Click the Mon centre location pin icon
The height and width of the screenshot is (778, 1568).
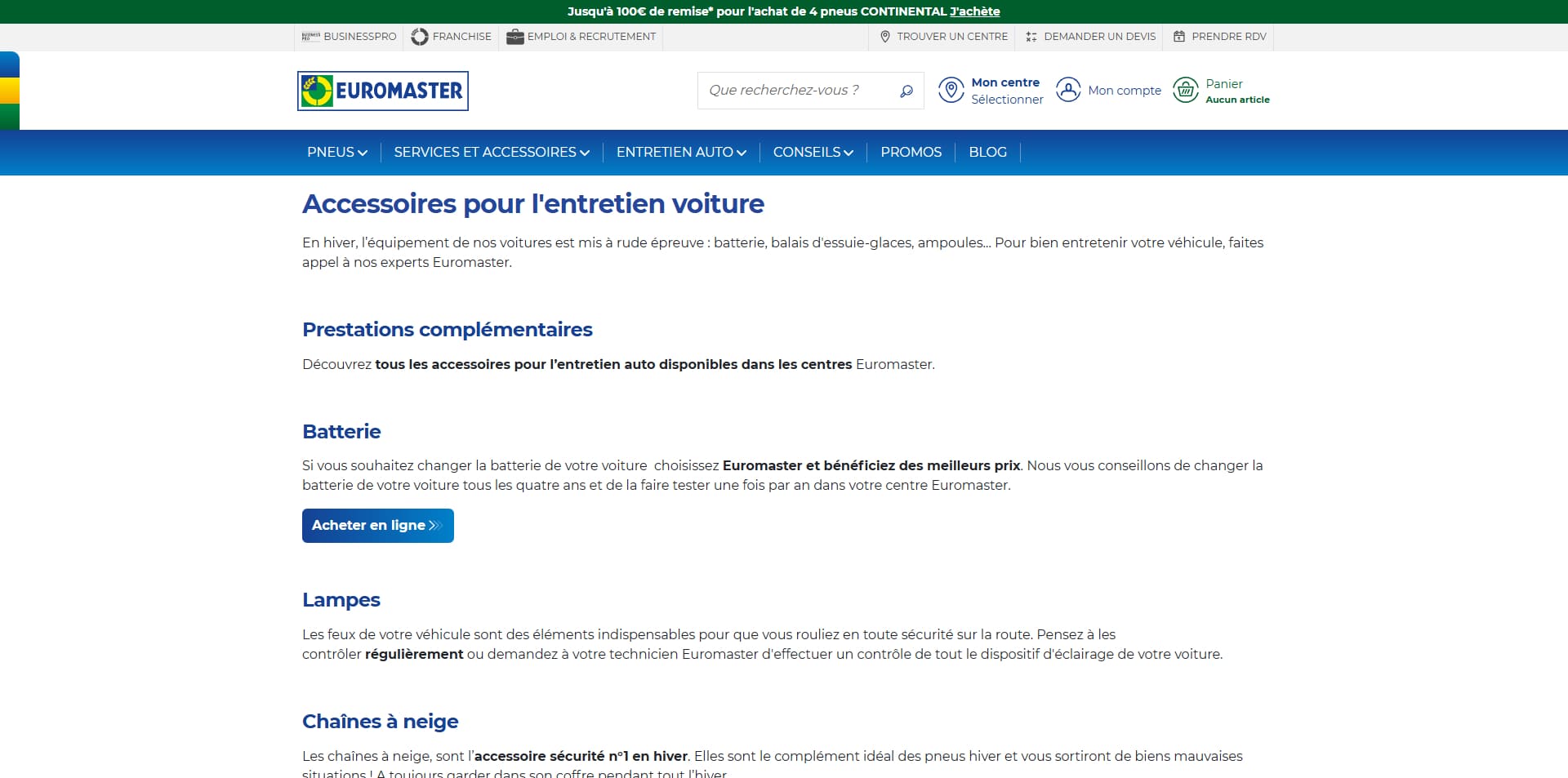click(x=951, y=90)
